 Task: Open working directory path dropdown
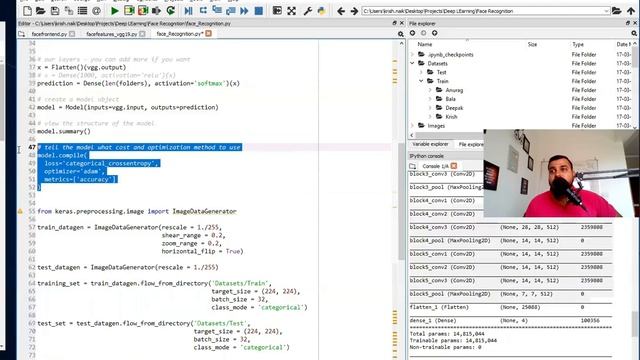[606, 11]
